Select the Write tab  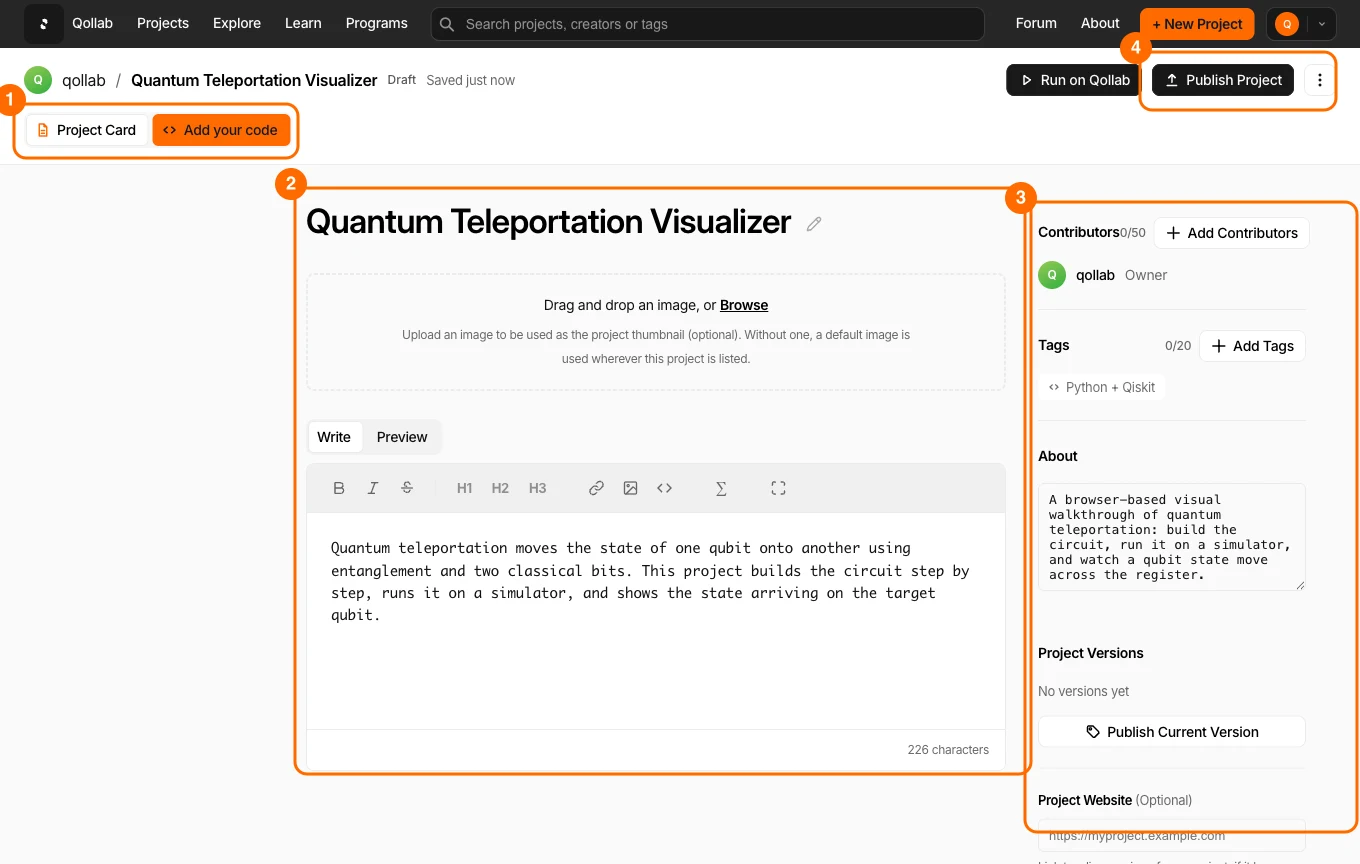coord(334,437)
